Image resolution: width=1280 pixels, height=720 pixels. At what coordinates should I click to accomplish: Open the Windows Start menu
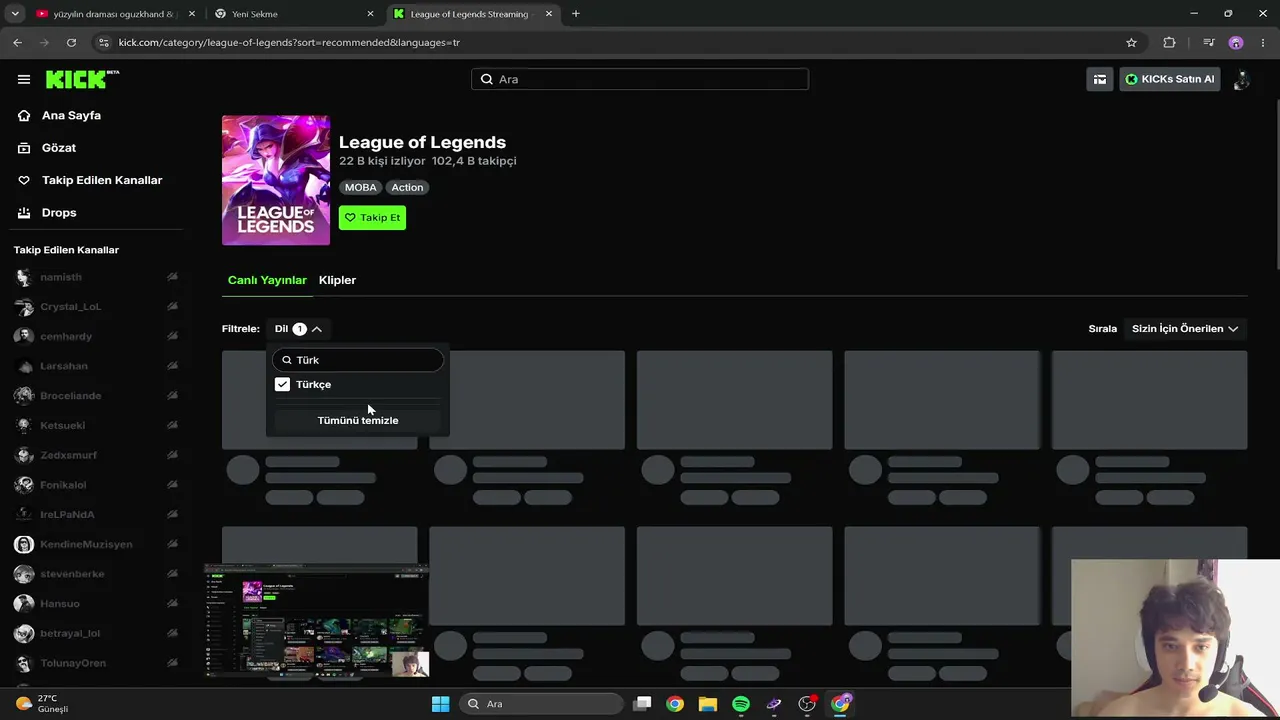[x=440, y=704]
